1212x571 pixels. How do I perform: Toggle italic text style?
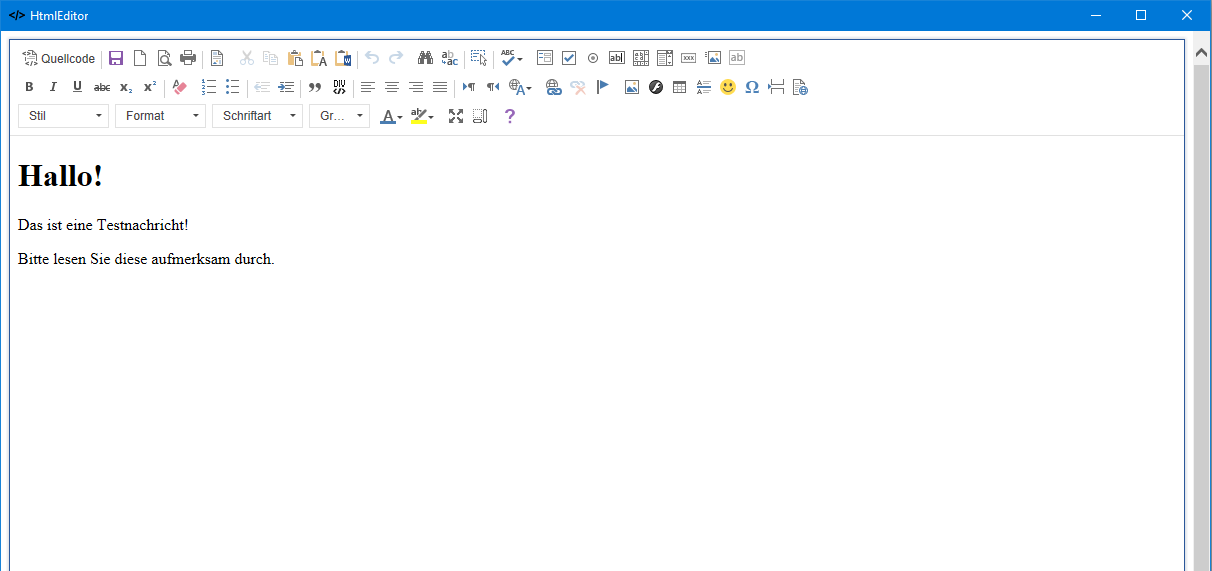pyautogui.click(x=53, y=87)
